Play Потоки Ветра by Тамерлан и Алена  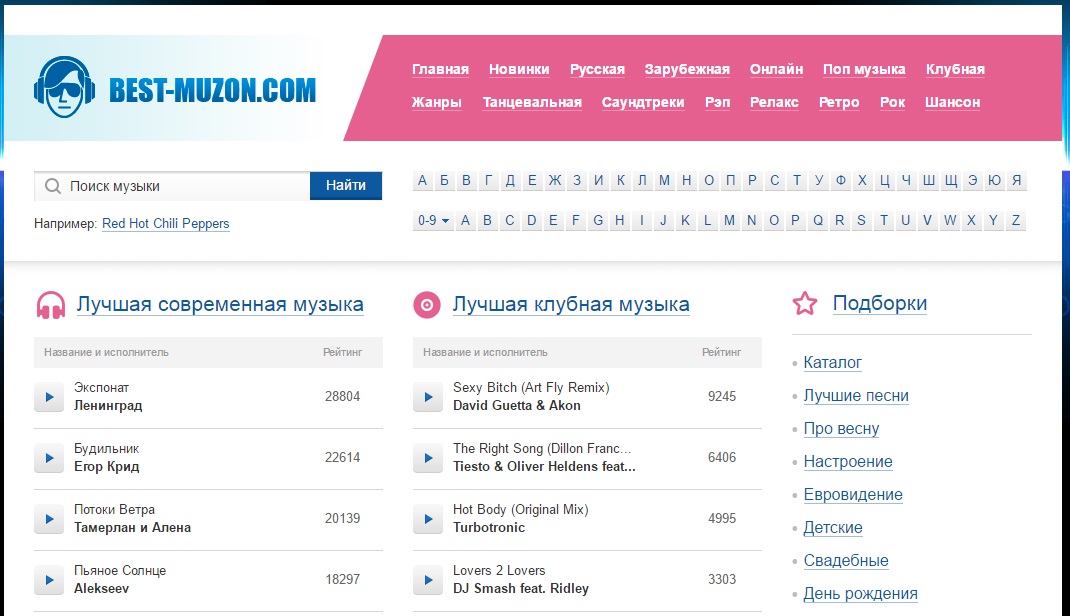pyautogui.click(x=48, y=519)
